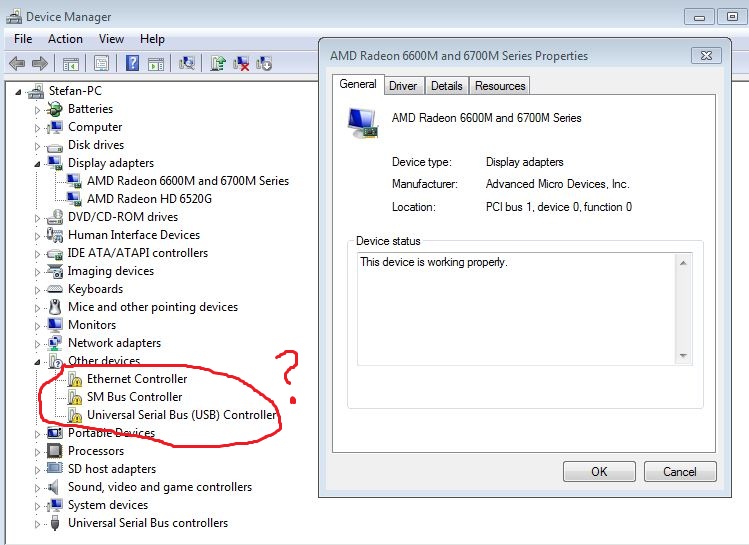Screen dimensions: 749x545
Task: Click Cancel in the Properties dialog
Action: click(680, 471)
